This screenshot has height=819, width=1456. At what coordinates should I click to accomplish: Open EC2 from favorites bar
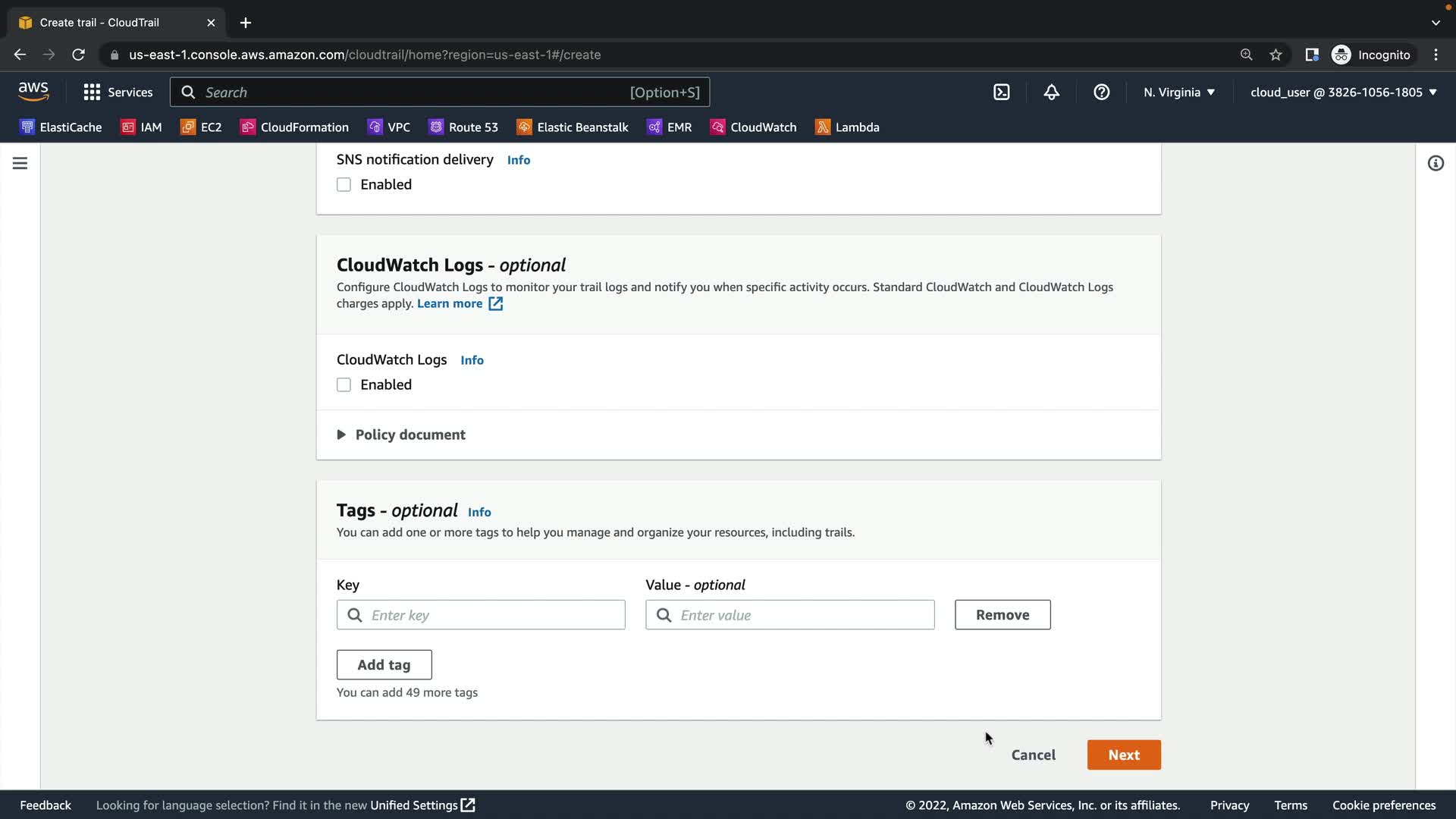coord(201,127)
